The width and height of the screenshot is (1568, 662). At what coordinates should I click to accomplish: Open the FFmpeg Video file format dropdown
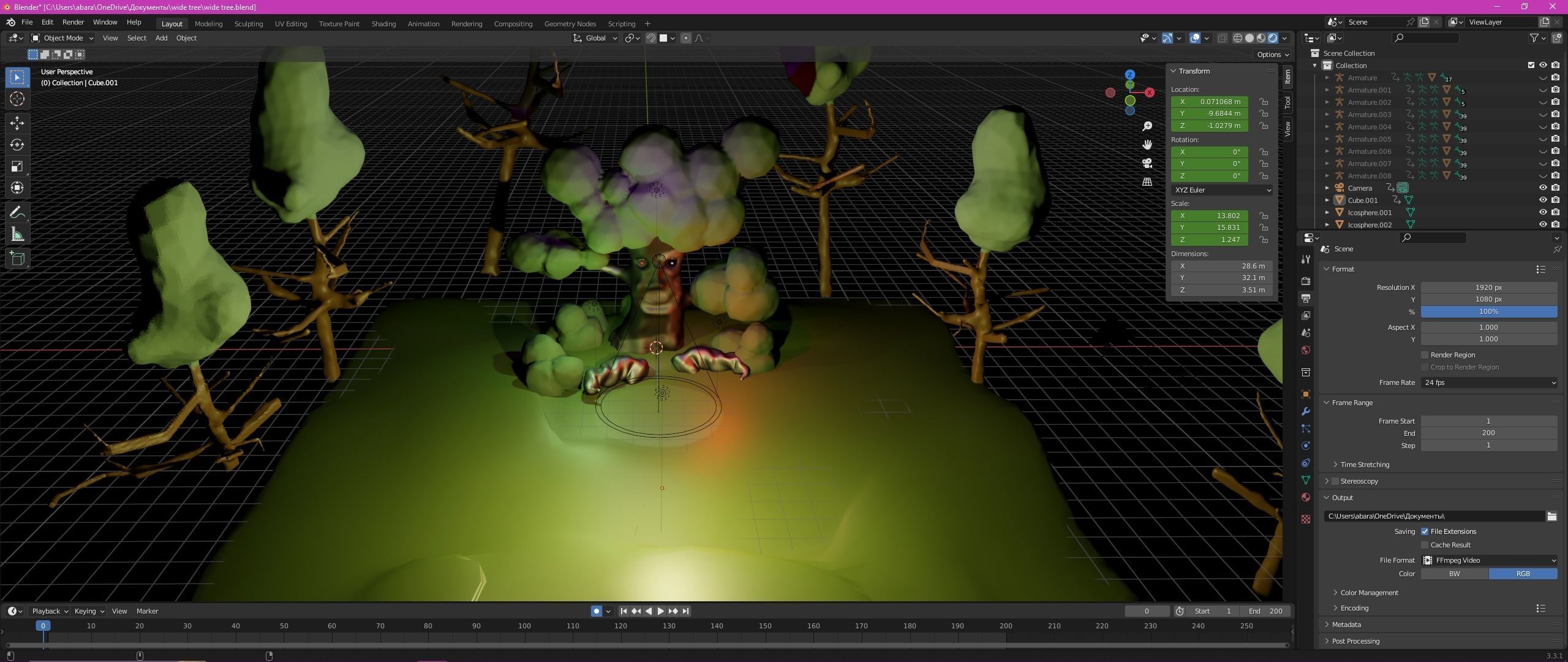[1489, 560]
